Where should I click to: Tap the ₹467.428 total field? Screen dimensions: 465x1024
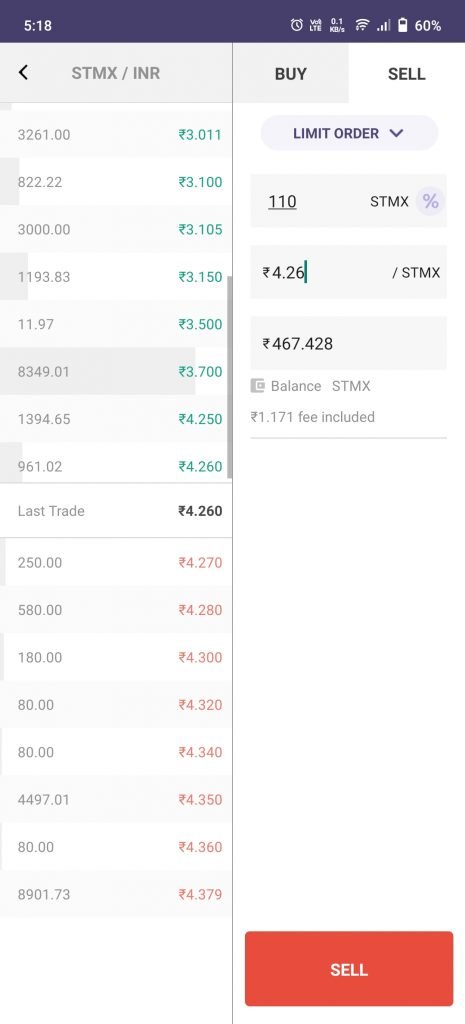(x=349, y=344)
